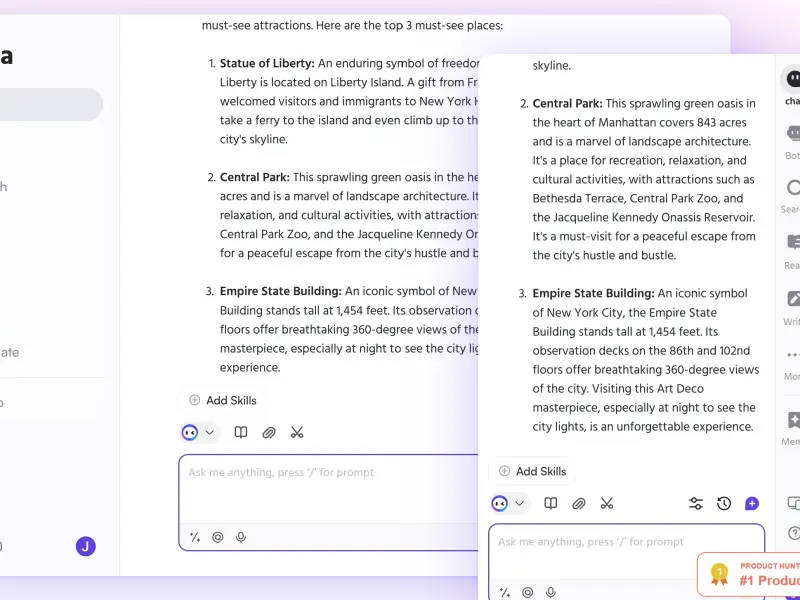Open chat history clock icon in side panel
The width and height of the screenshot is (800, 600).
coord(724,504)
